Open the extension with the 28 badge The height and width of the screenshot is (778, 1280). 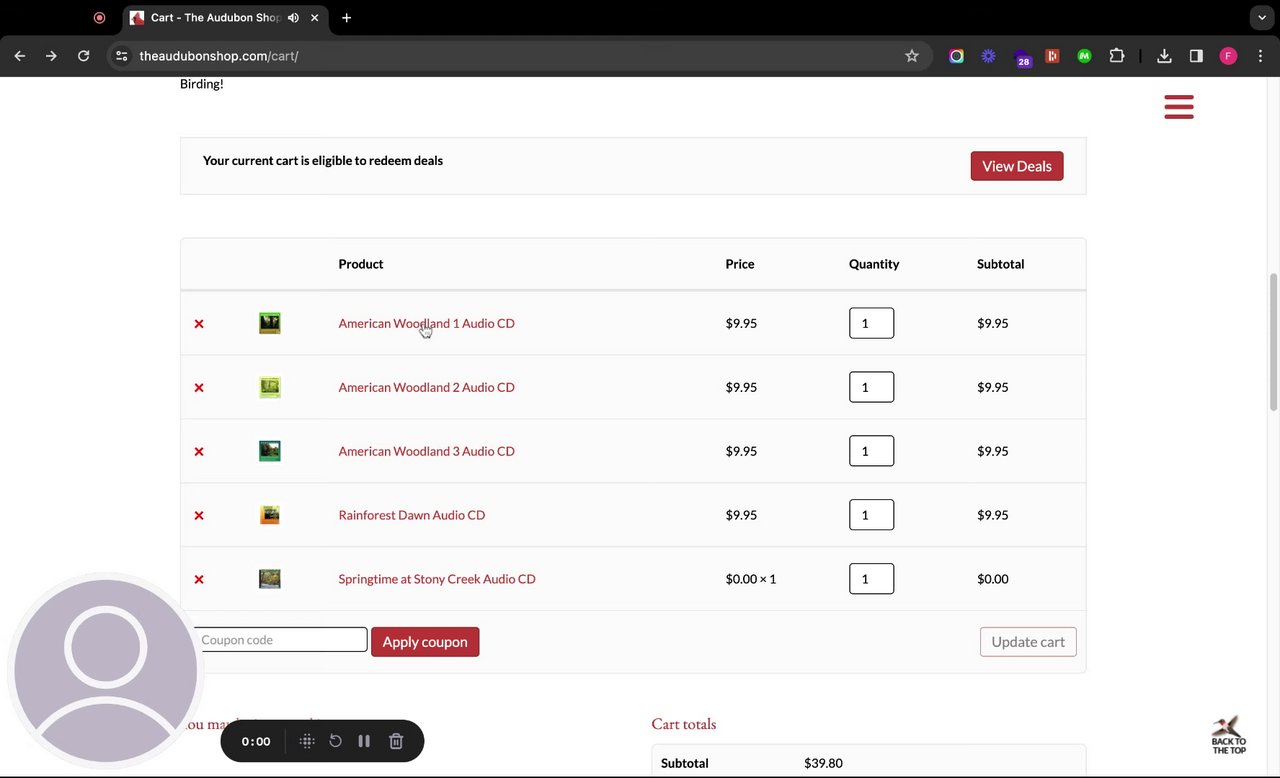[x=1021, y=57]
